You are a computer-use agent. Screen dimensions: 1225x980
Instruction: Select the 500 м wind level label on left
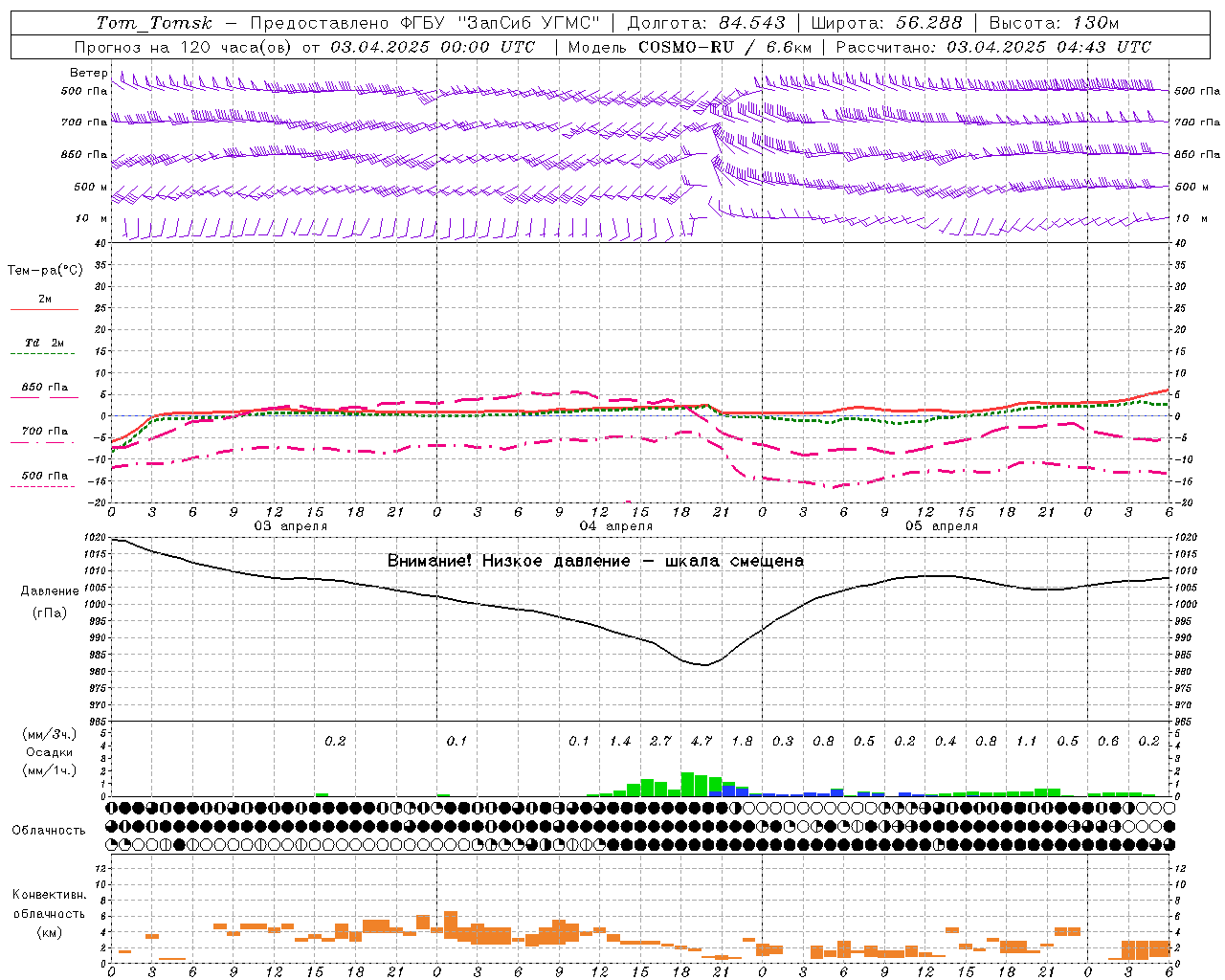[x=92, y=187]
